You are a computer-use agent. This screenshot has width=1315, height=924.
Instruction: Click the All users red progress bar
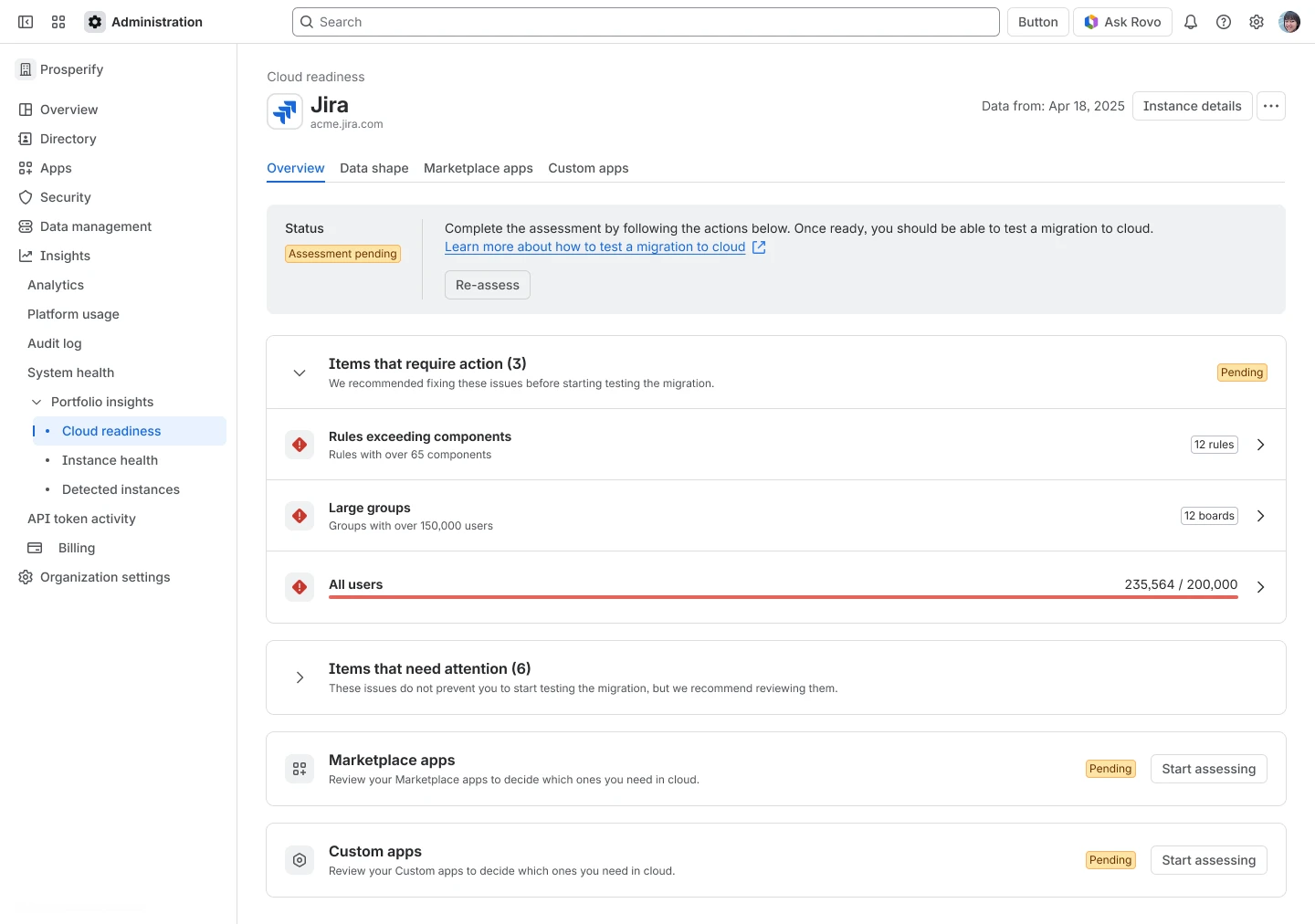(x=784, y=597)
